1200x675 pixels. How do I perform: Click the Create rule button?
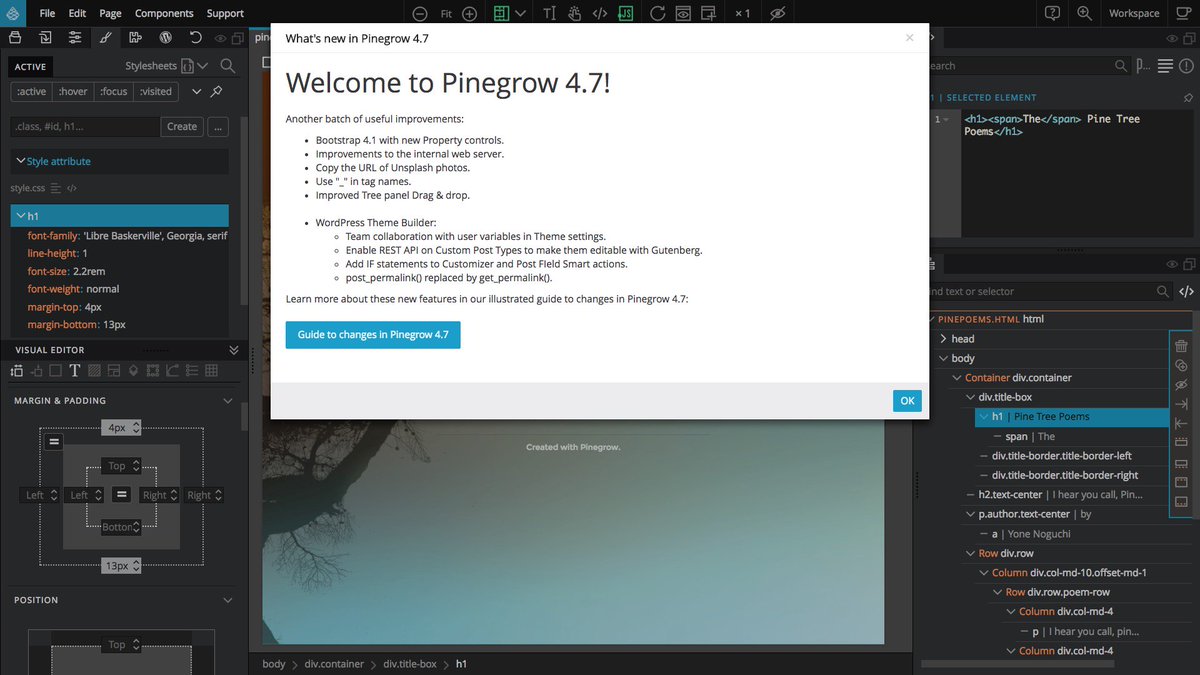182,127
